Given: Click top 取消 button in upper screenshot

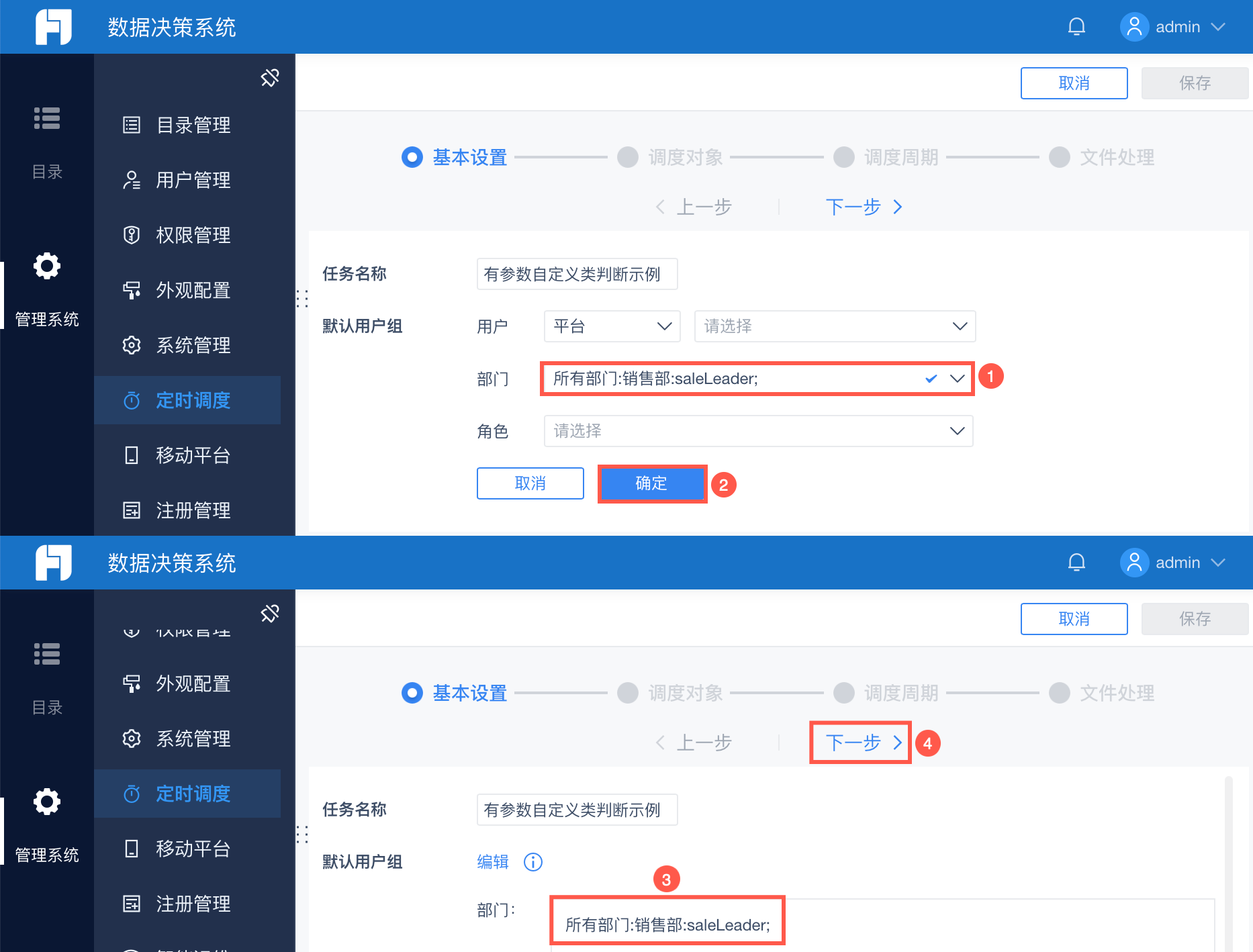Looking at the screenshot, I should click(x=1074, y=83).
